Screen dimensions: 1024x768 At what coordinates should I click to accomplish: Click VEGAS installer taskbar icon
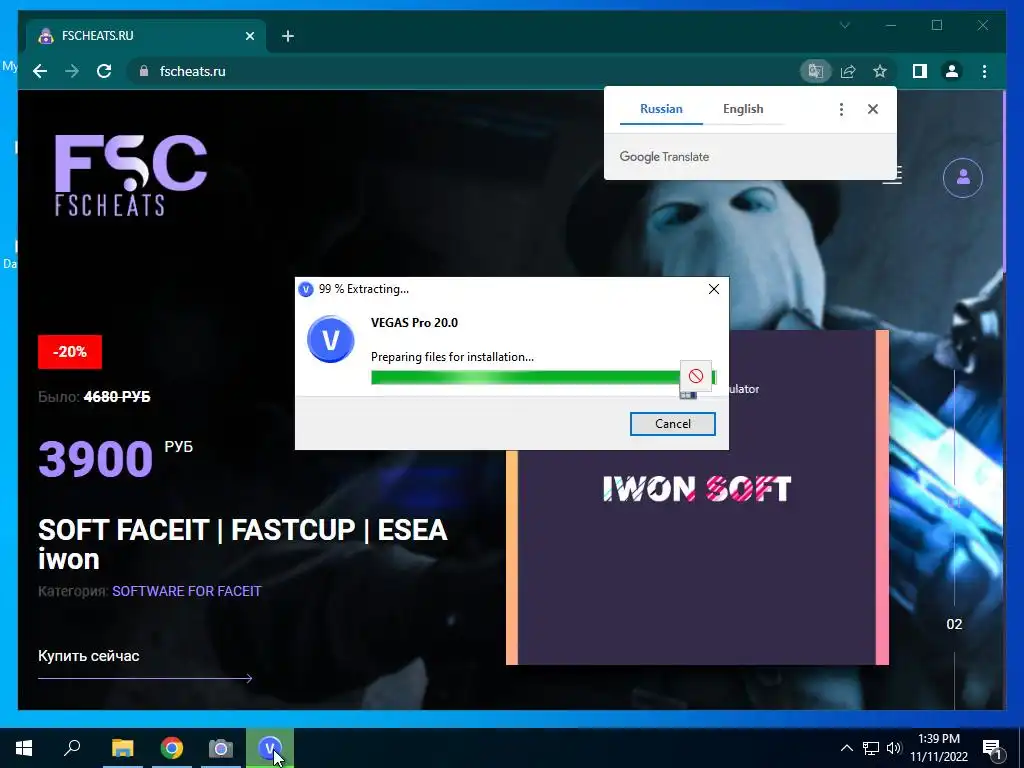coord(270,748)
